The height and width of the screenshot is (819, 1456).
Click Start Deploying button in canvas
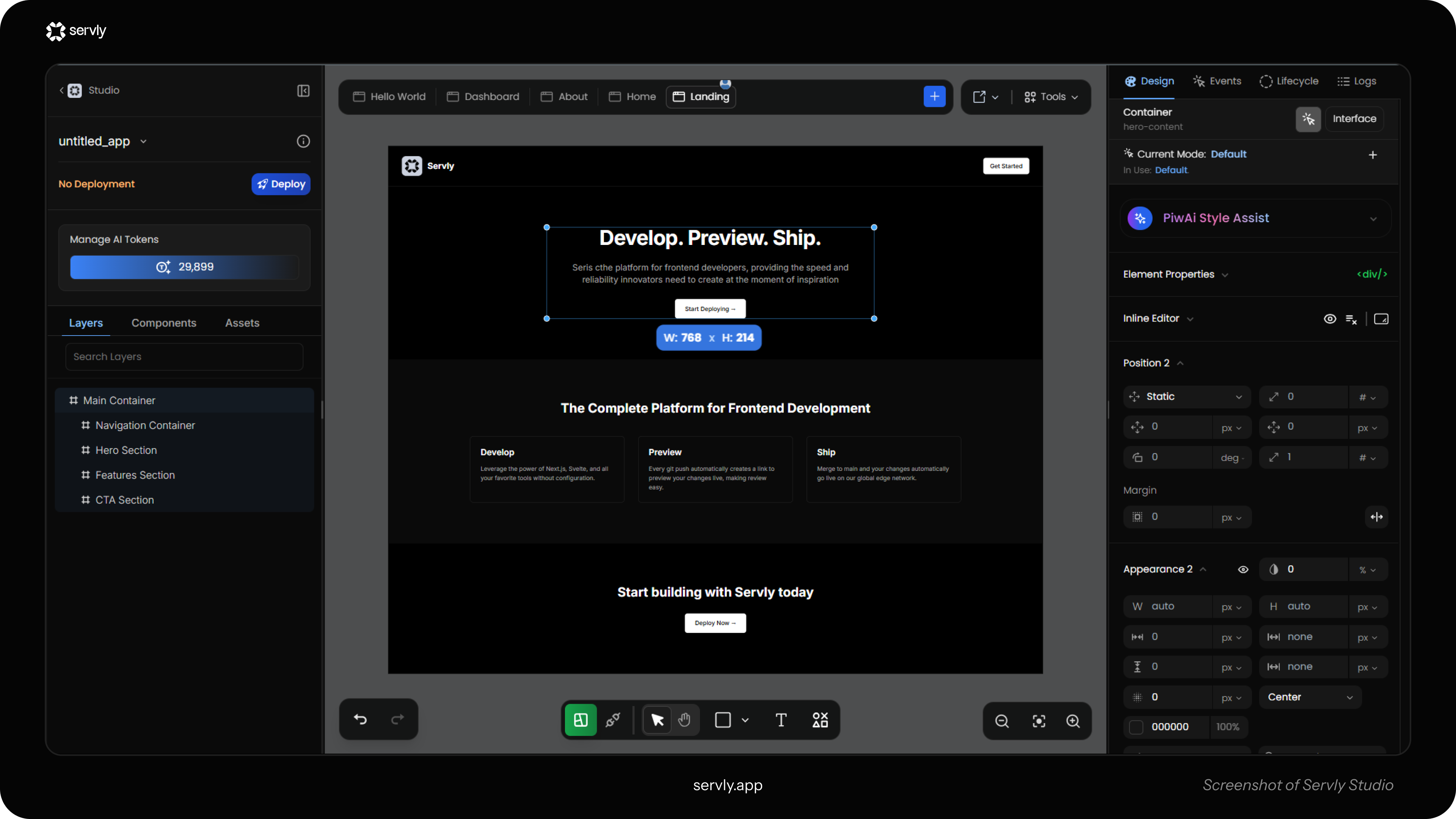point(710,309)
